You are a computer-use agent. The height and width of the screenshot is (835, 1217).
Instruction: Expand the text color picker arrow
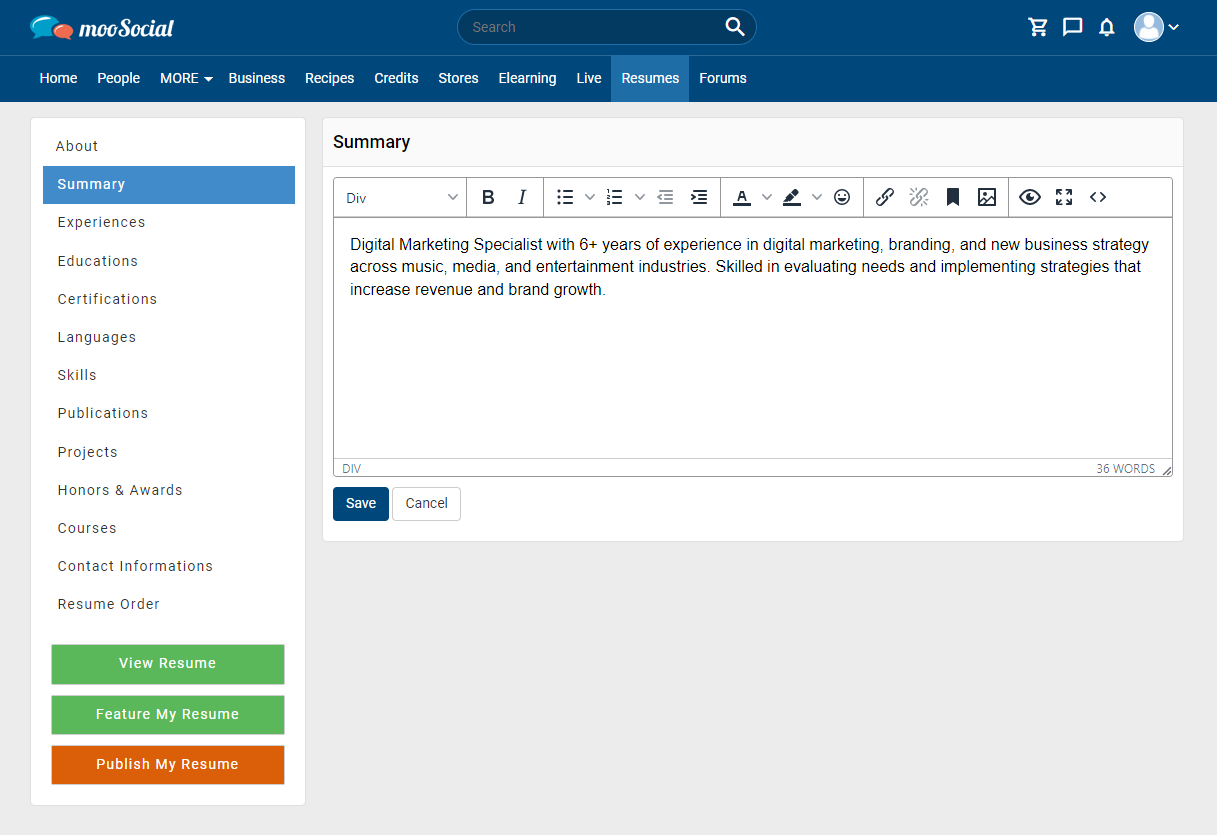(x=767, y=197)
